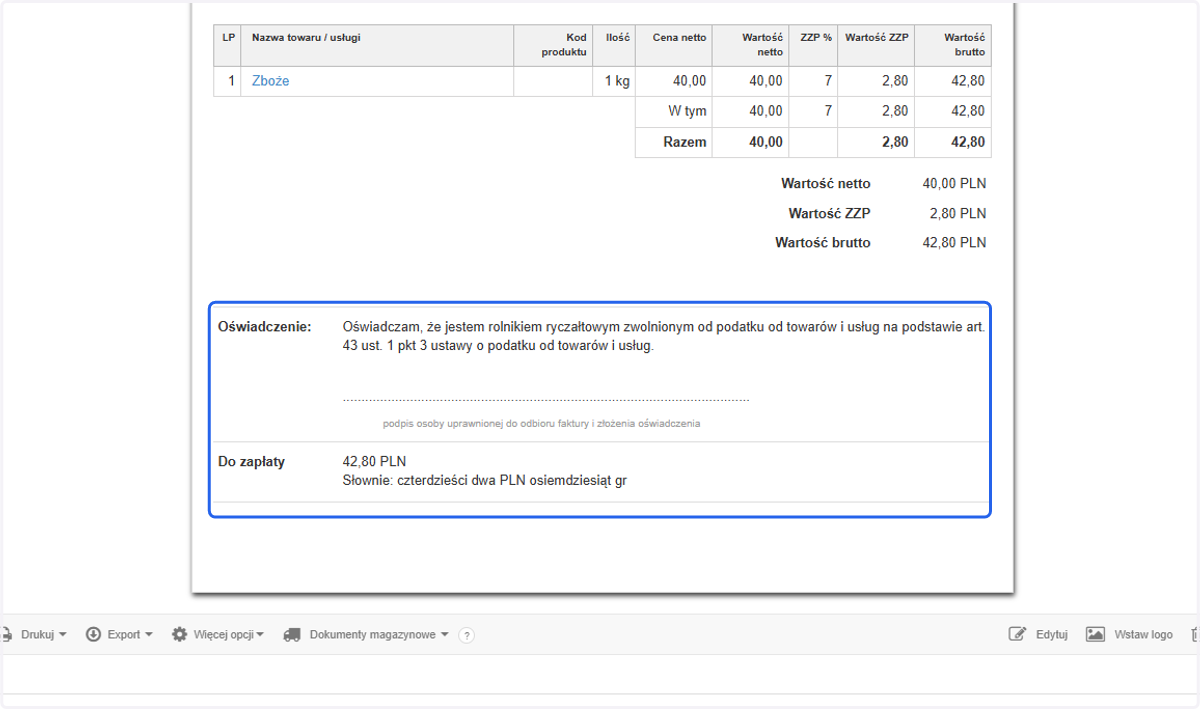Viewport: 1200px width, 709px height.
Task: Click the Wartość ZZP column header
Action: point(876,45)
